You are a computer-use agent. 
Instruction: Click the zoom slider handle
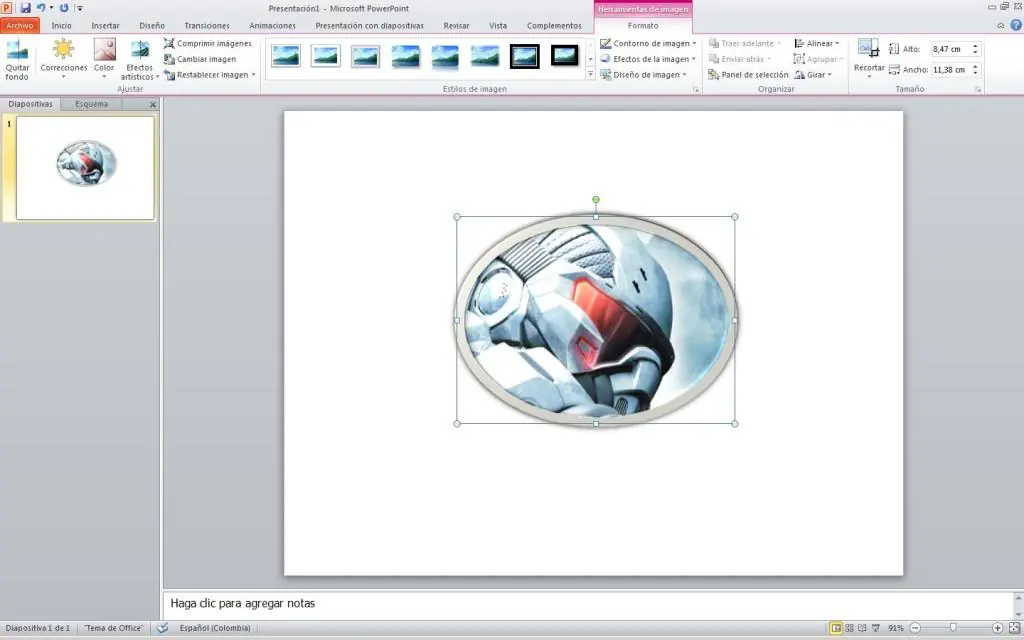pos(953,628)
